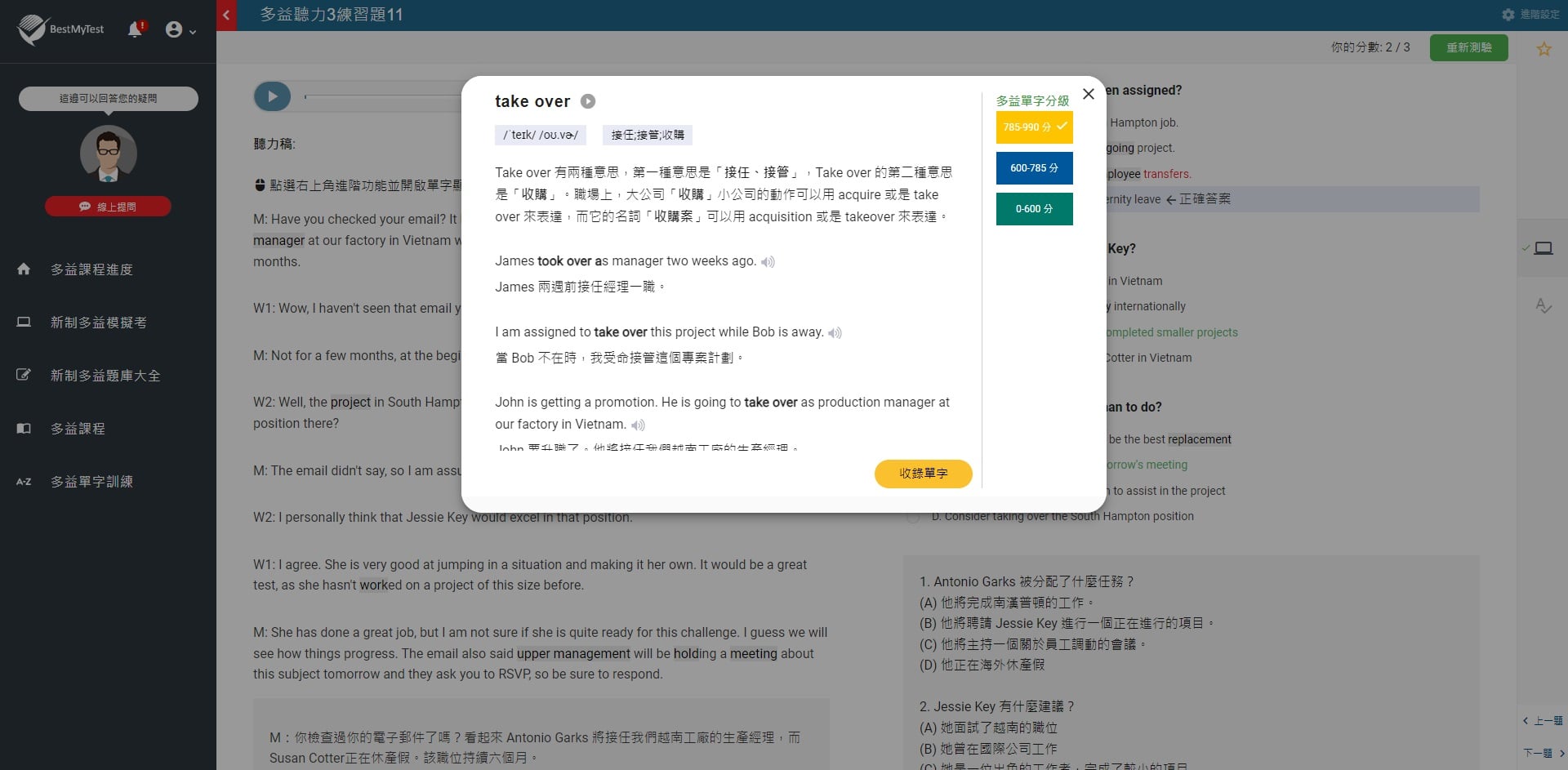Open the notification bell
This screenshot has height=770, width=1568.
point(136,29)
